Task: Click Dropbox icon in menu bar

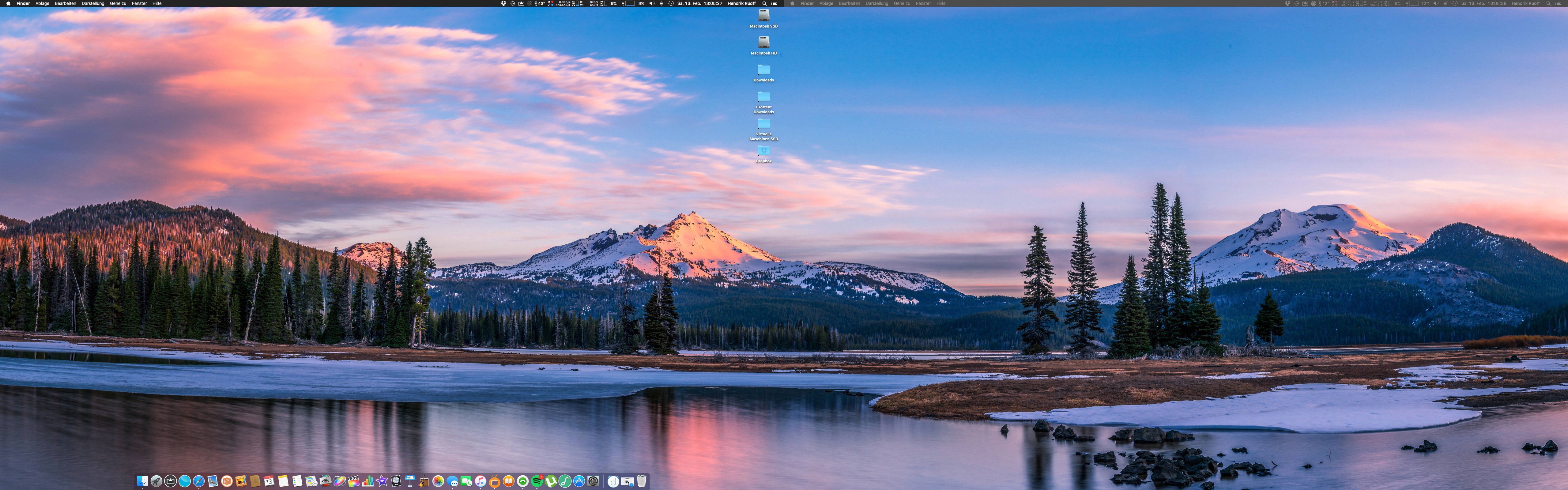Action: pyautogui.click(x=504, y=4)
